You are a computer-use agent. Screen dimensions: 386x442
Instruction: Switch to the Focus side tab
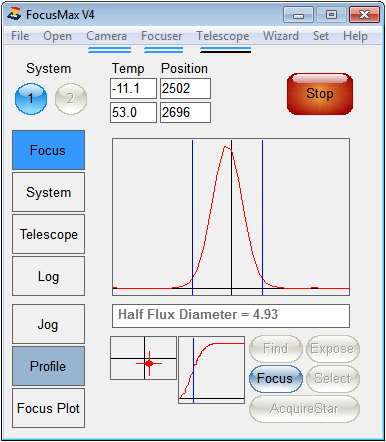click(x=48, y=150)
